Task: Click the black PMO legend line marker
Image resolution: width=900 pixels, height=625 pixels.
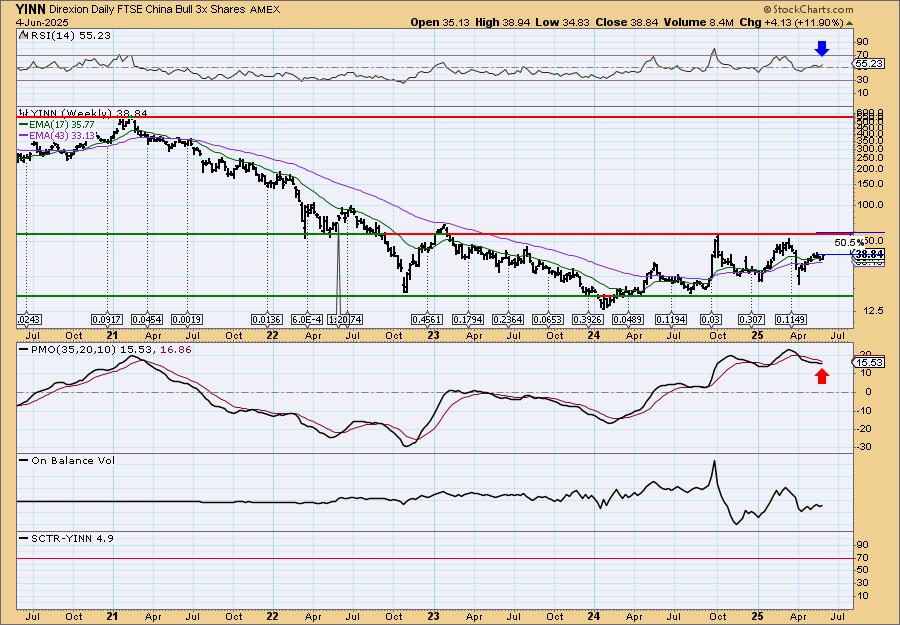Action: click(23, 350)
